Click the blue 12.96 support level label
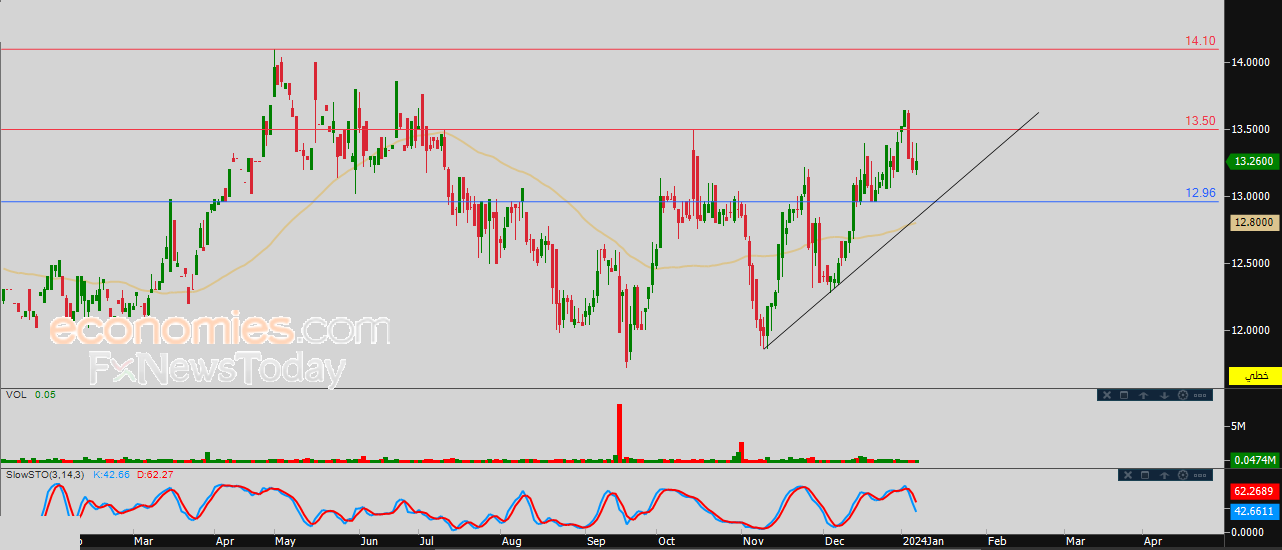Viewport: 1282px width, 550px height. point(1200,193)
